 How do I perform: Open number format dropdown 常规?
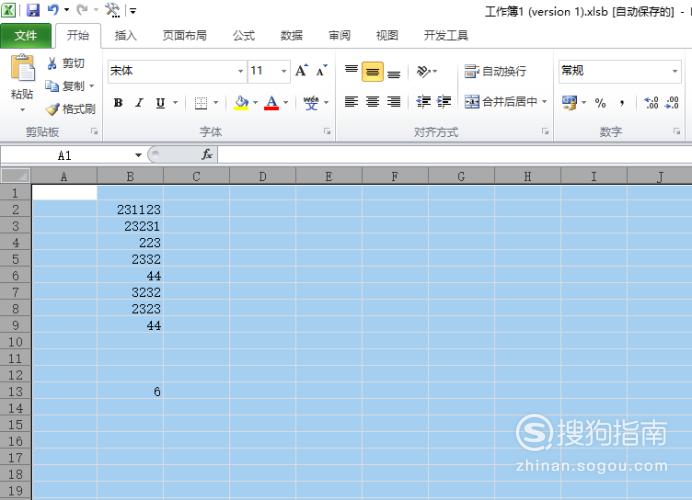(675, 71)
